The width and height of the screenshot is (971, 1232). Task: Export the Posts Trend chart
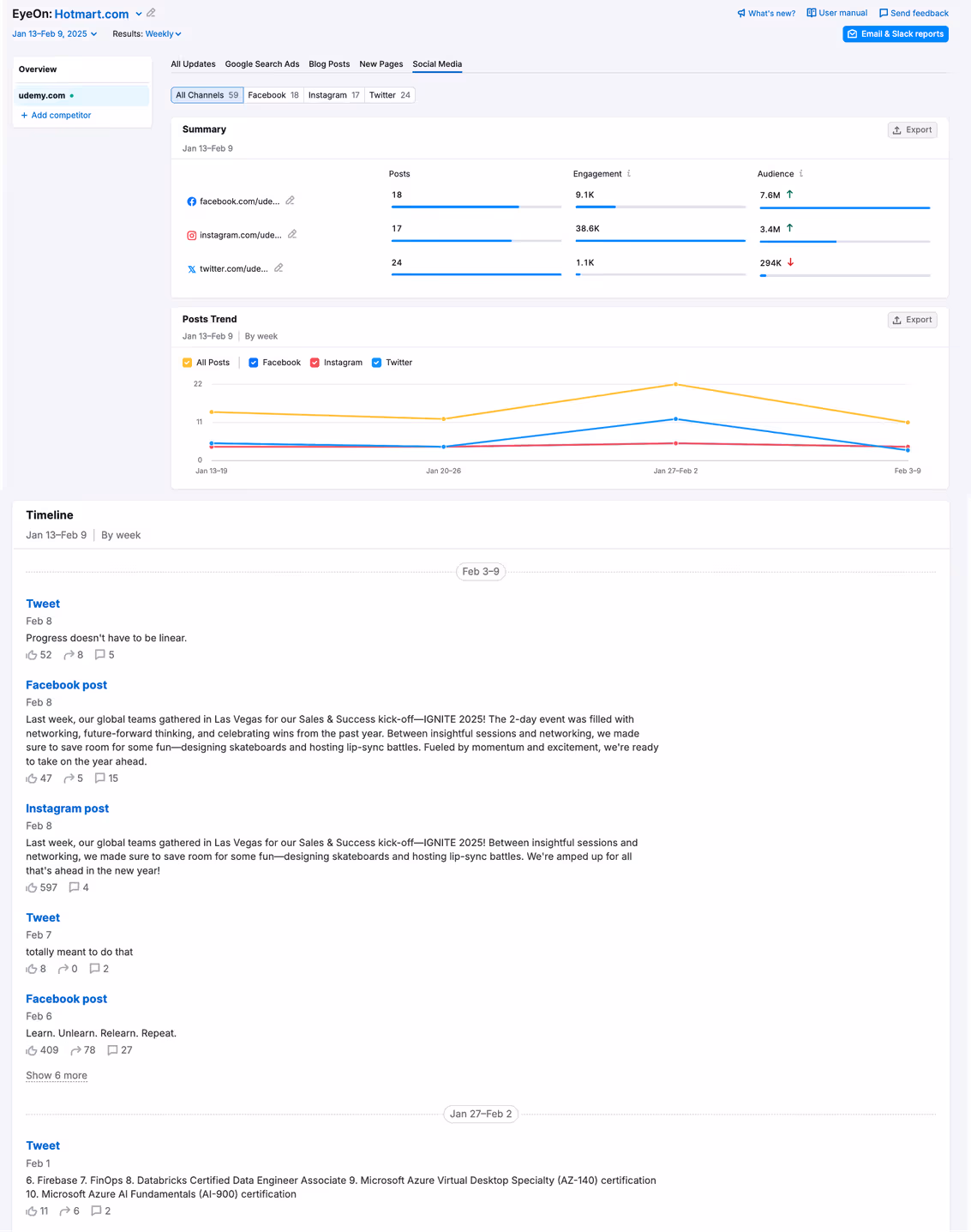click(913, 320)
